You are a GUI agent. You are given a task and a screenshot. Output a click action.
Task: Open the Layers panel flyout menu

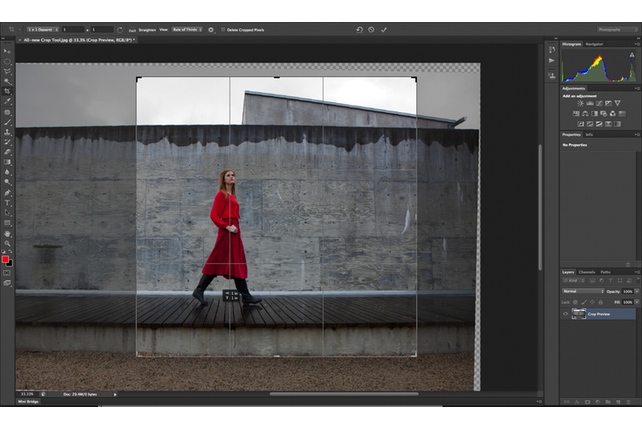[637, 272]
